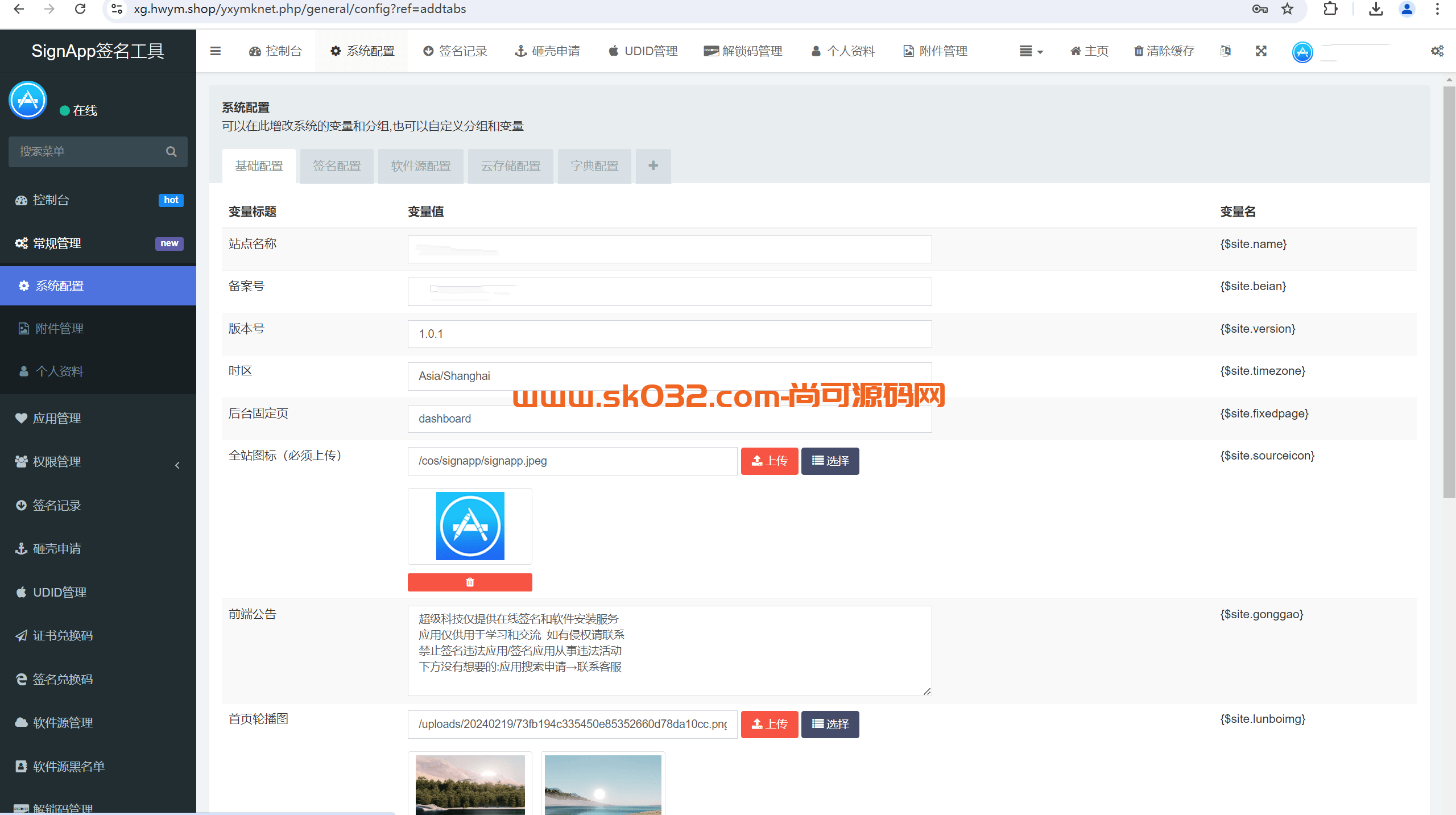
Task: Open browser extensions puzzle icon
Action: click(1330, 9)
